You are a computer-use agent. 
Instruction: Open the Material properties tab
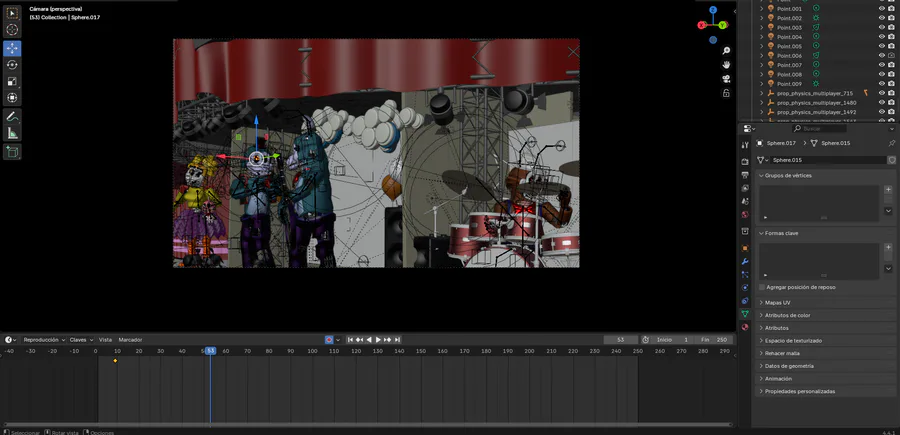pyautogui.click(x=745, y=327)
